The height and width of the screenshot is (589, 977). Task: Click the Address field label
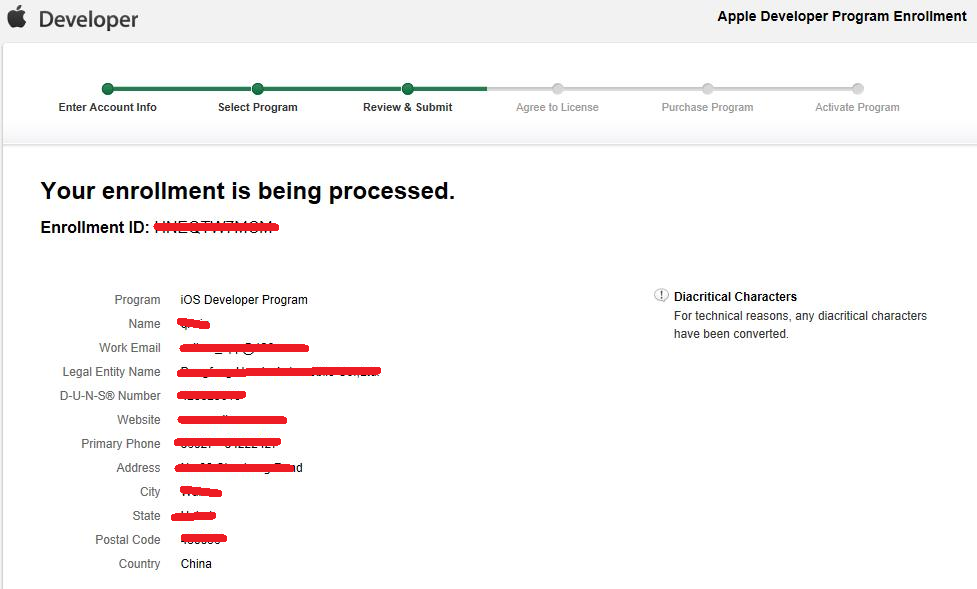pyautogui.click(x=138, y=468)
